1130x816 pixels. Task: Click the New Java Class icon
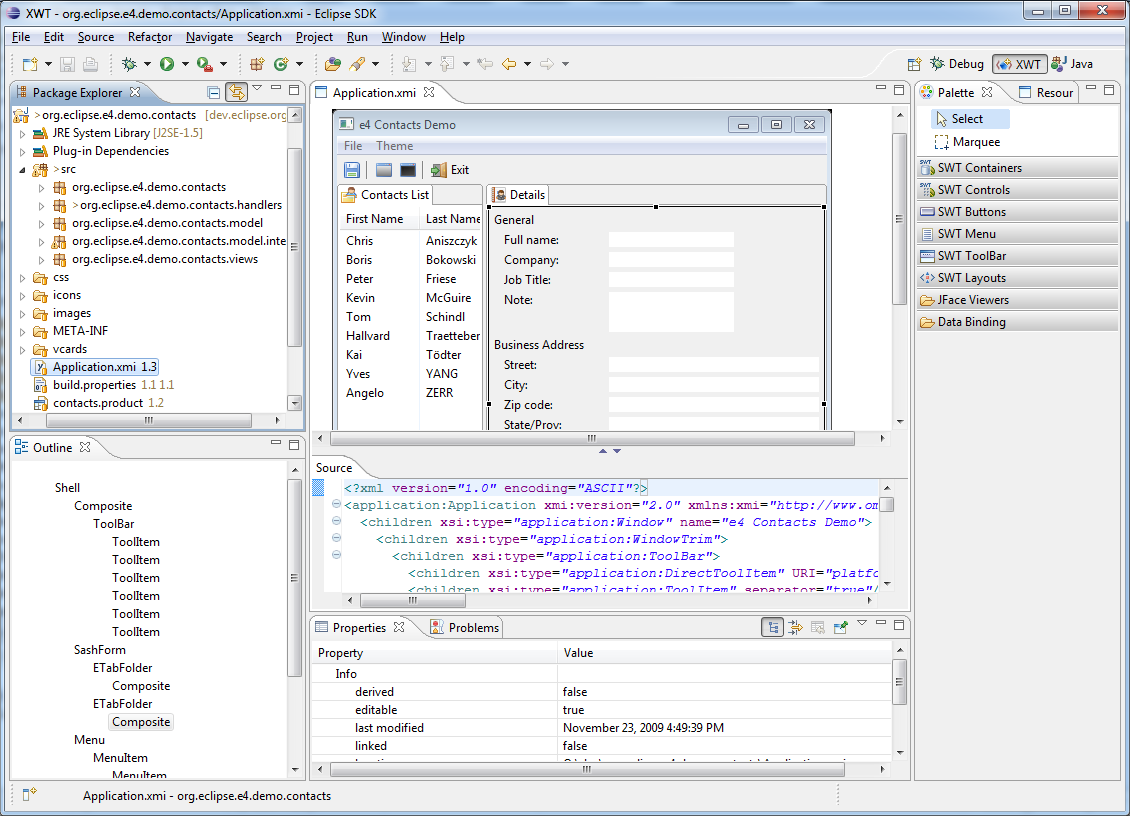pyautogui.click(x=280, y=64)
